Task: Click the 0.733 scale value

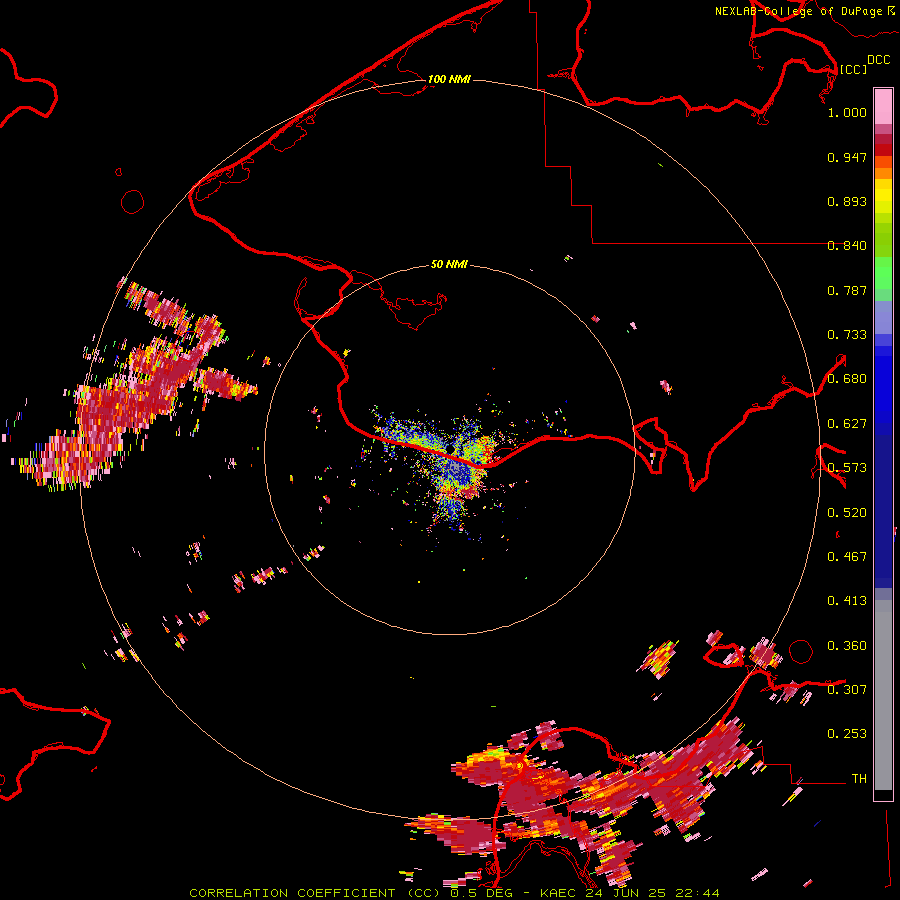Action: (x=847, y=335)
